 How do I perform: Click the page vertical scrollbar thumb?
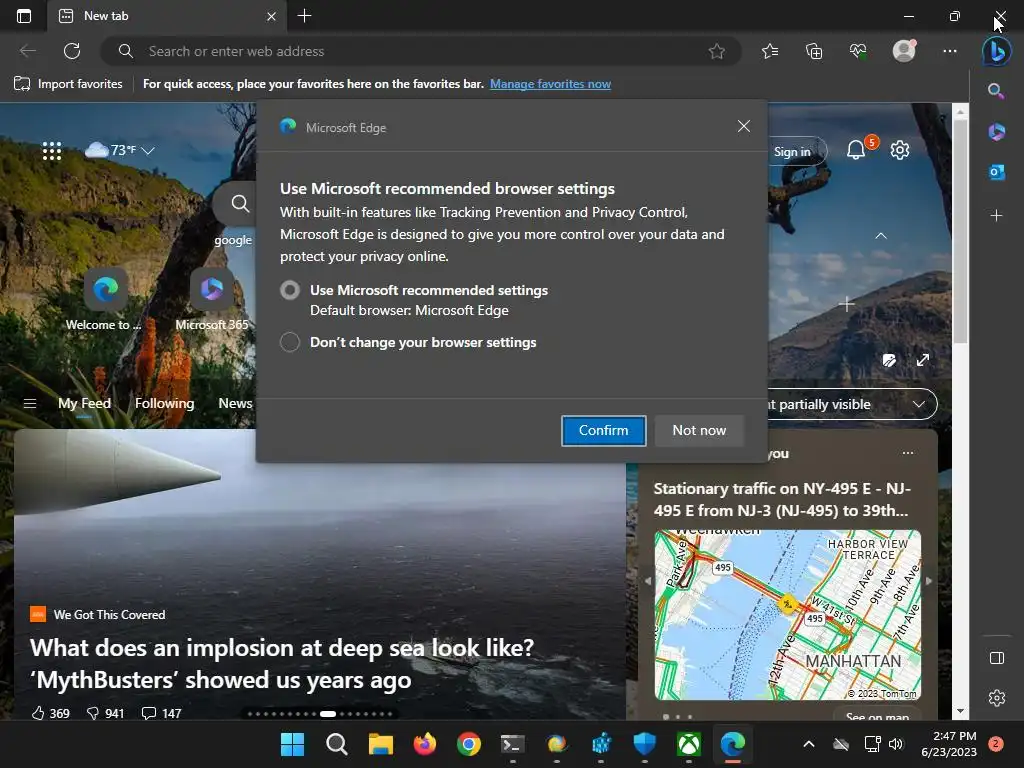click(960, 231)
